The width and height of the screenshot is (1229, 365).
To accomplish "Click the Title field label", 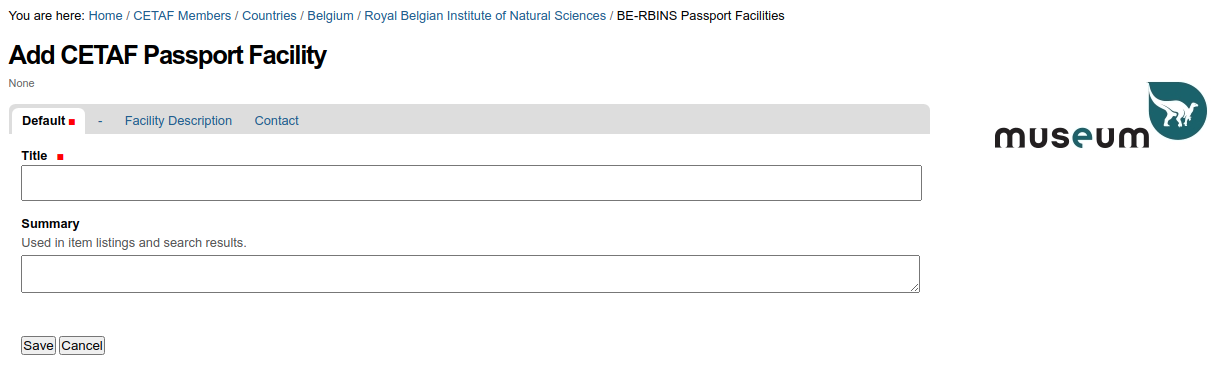I will 34,156.
